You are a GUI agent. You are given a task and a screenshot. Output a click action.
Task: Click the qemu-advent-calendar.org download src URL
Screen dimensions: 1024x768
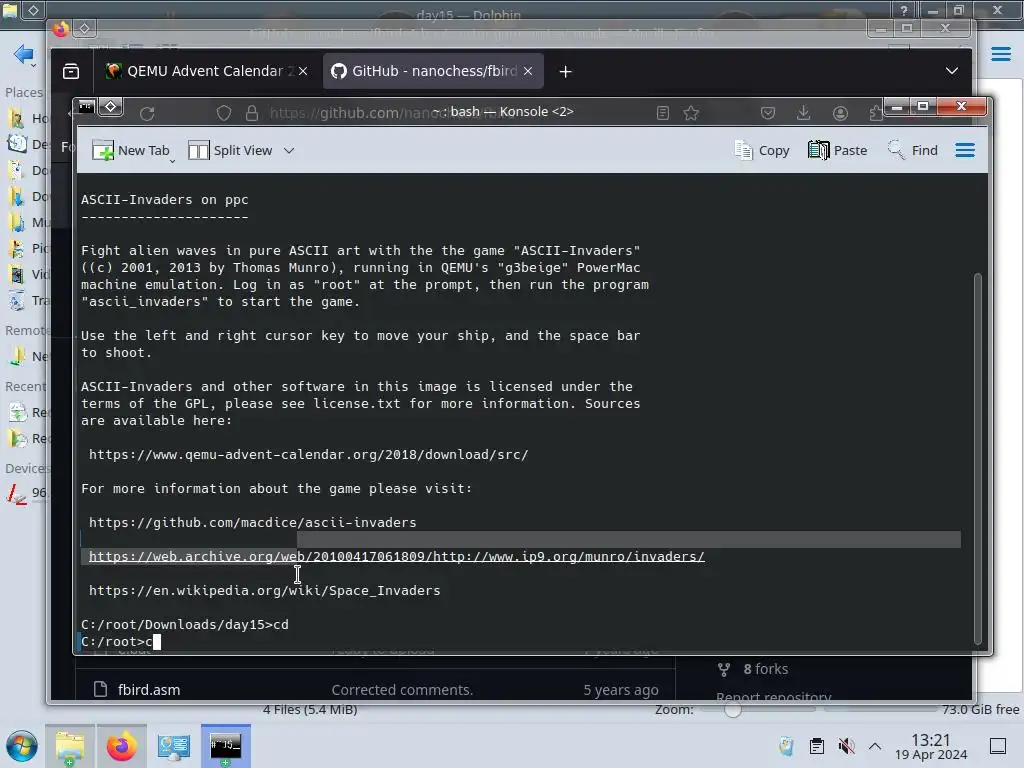308,455
